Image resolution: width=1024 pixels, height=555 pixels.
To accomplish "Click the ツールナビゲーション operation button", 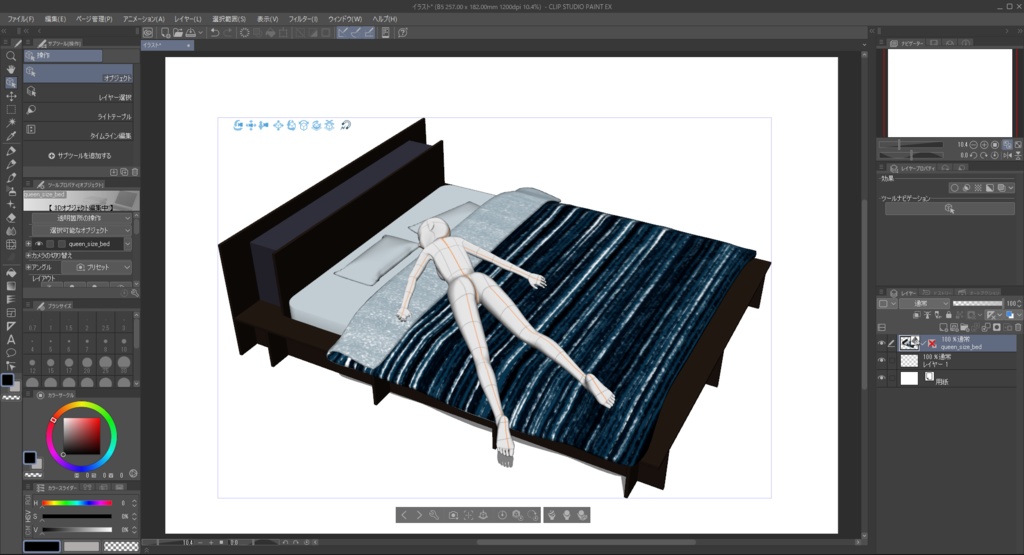I will 950,209.
